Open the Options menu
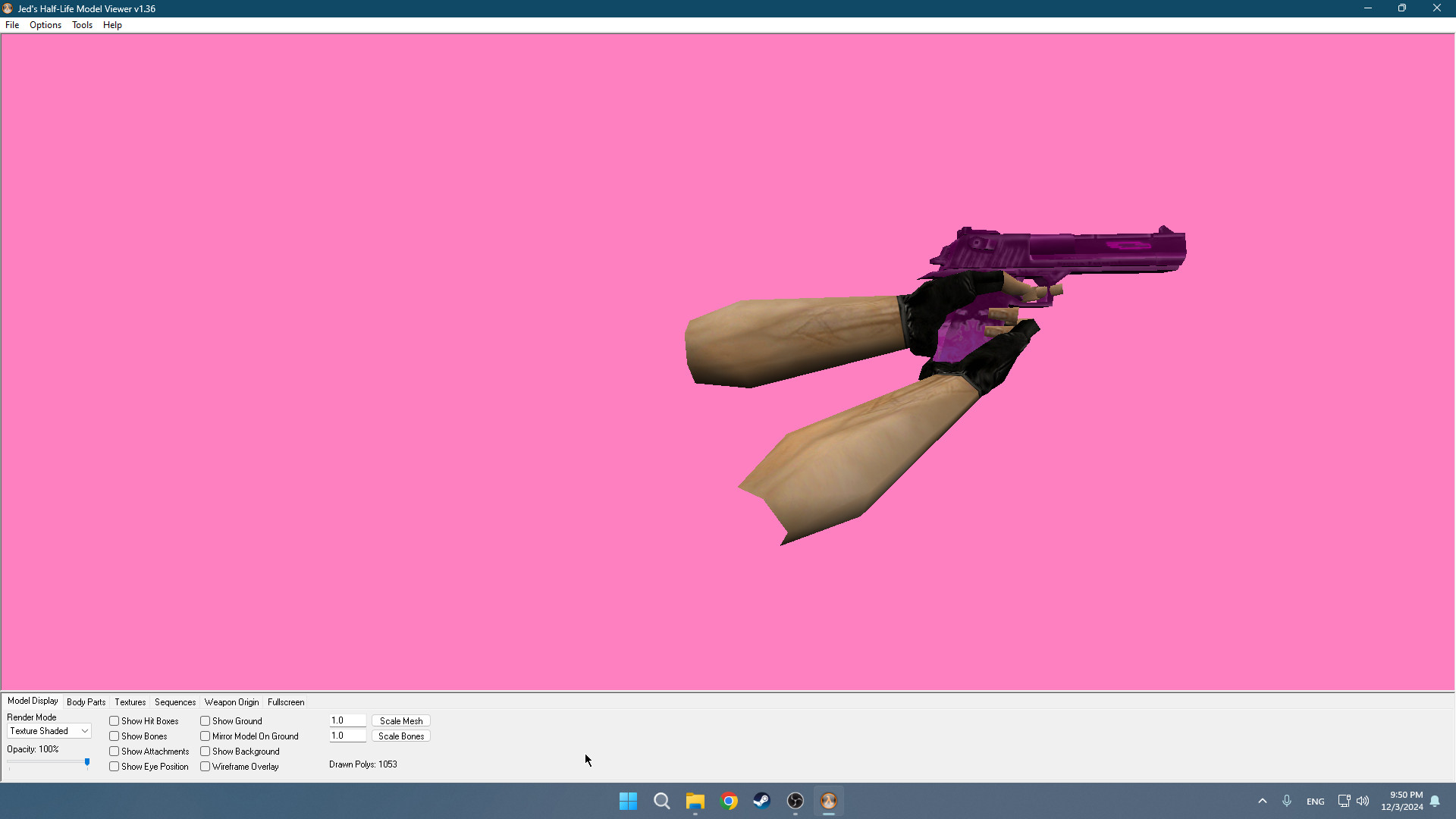 coord(45,25)
